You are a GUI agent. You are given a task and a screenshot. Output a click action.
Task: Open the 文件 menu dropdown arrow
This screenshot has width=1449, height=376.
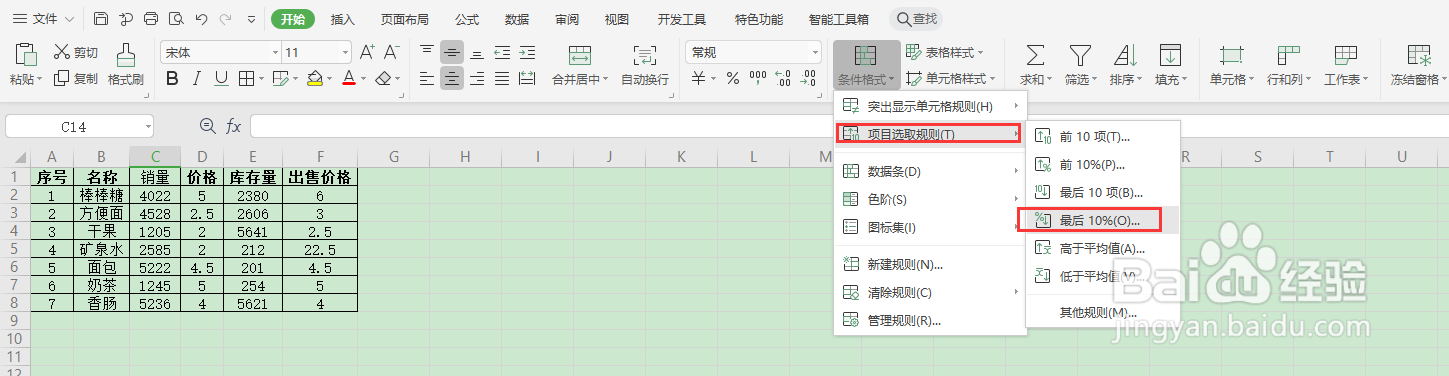tap(68, 19)
